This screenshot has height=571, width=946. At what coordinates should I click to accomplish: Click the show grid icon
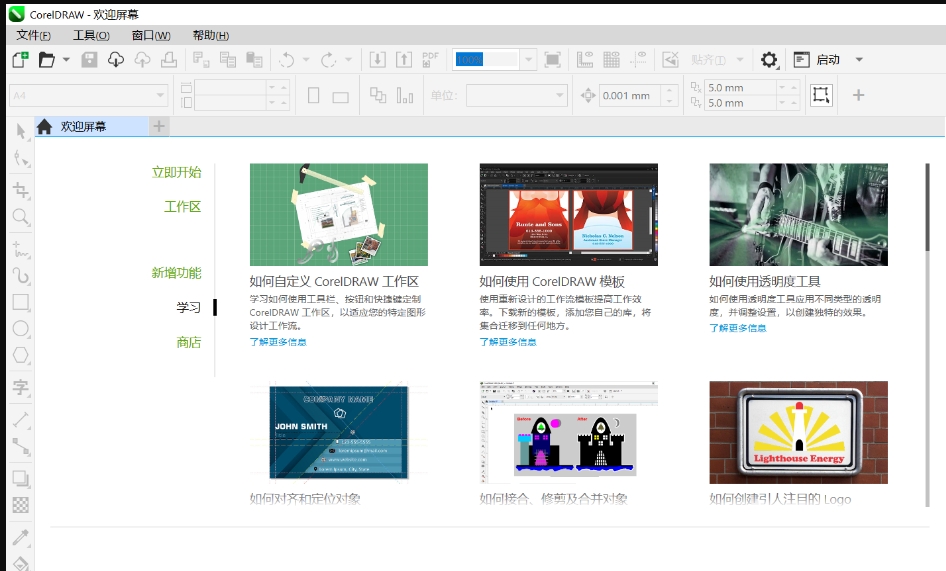point(611,60)
